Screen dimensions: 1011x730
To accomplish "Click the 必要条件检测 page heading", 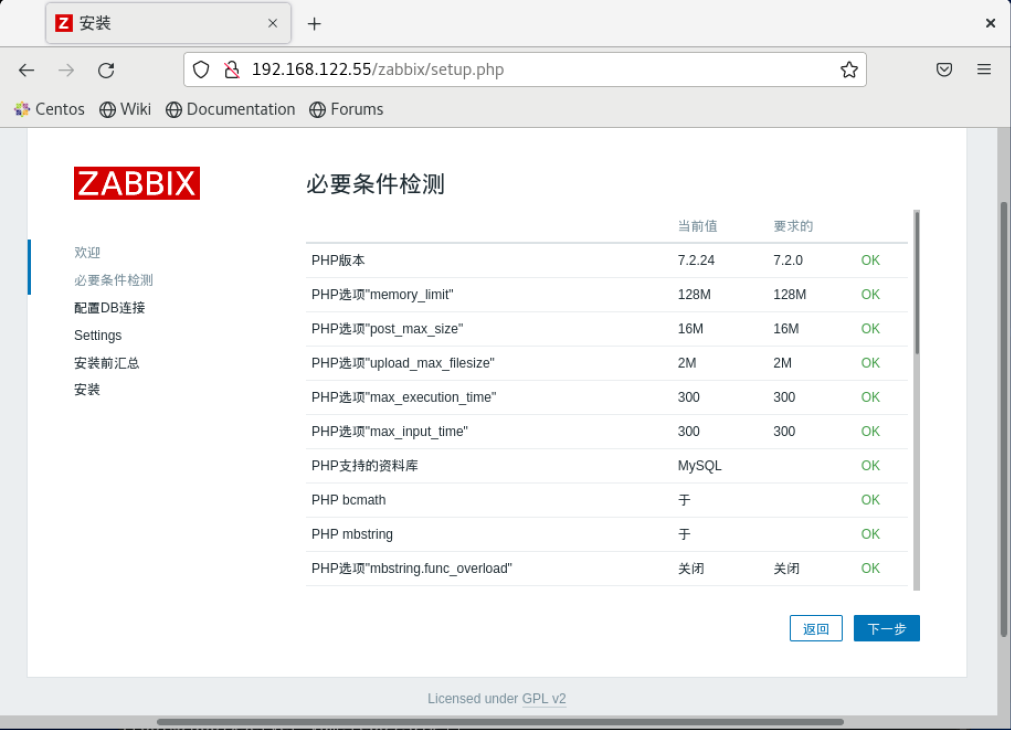I will [375, 184].
